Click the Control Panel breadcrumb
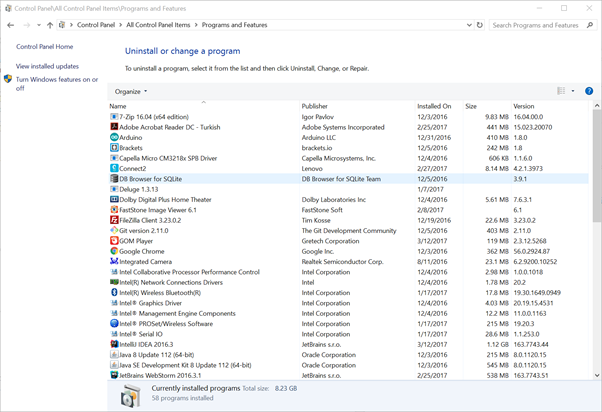 pos(96,25)
